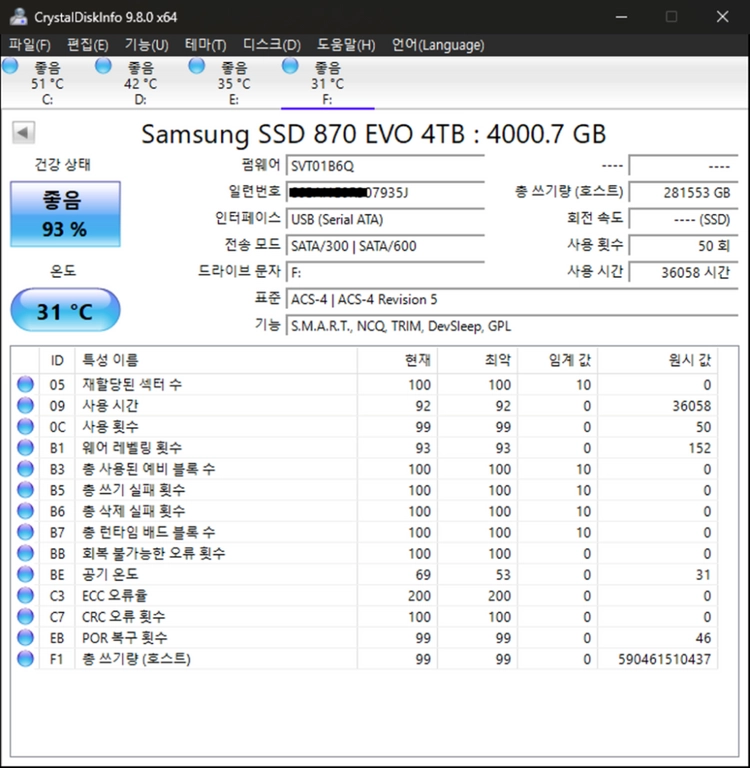Open the 파일(F) menu
This screenshot has width=750, height=768.
(x=29, y=45)
